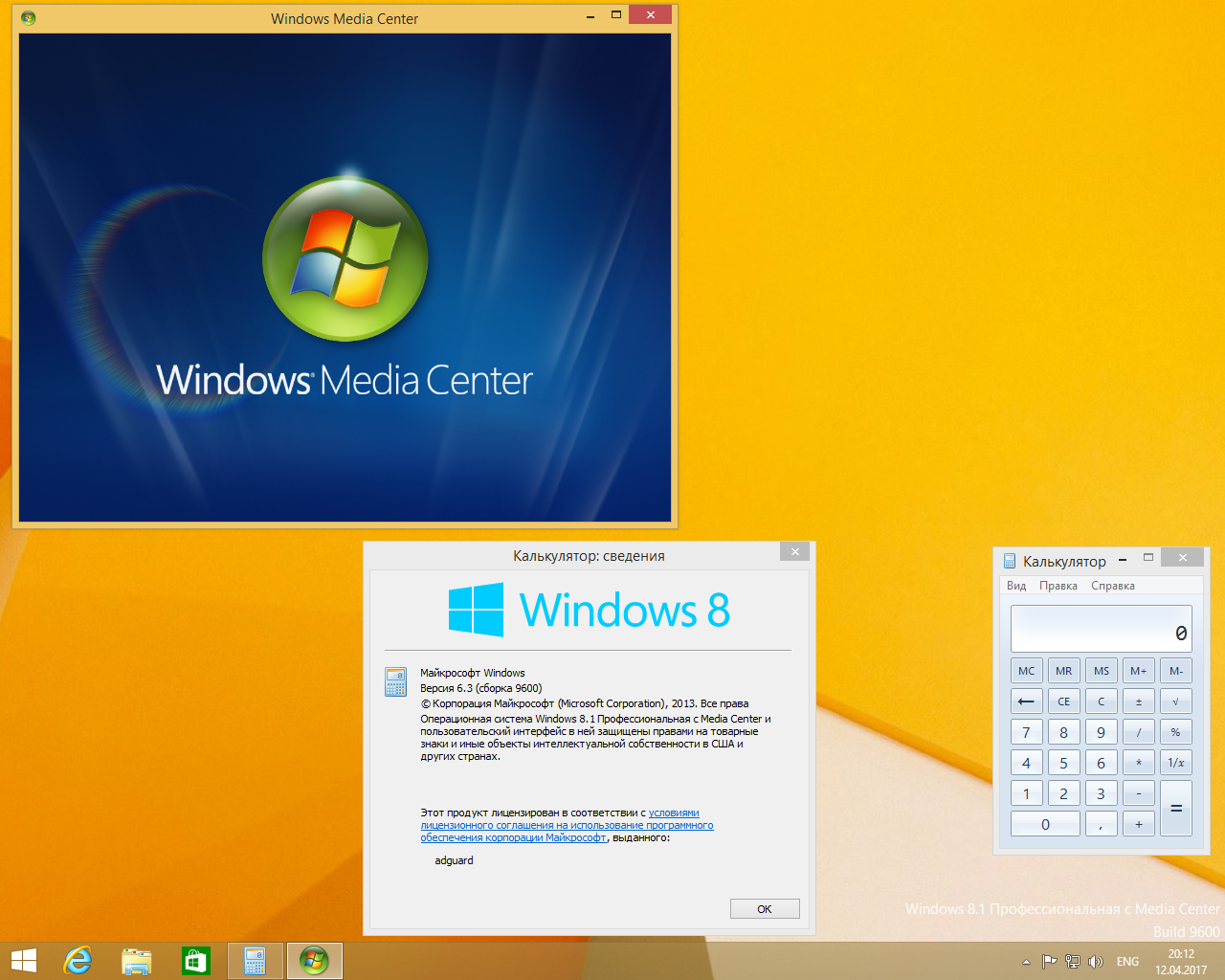The image size is (1225, 980).
Task: Show hidden tray icons arrow
Action: [x=1026, y=962]
